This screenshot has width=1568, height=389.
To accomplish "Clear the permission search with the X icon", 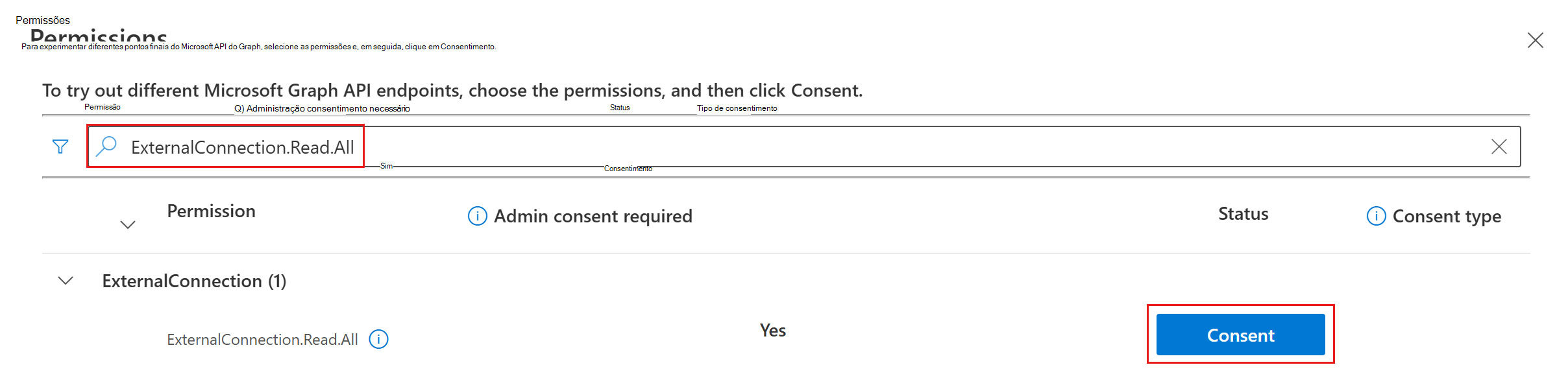I will coord(1499,146).
